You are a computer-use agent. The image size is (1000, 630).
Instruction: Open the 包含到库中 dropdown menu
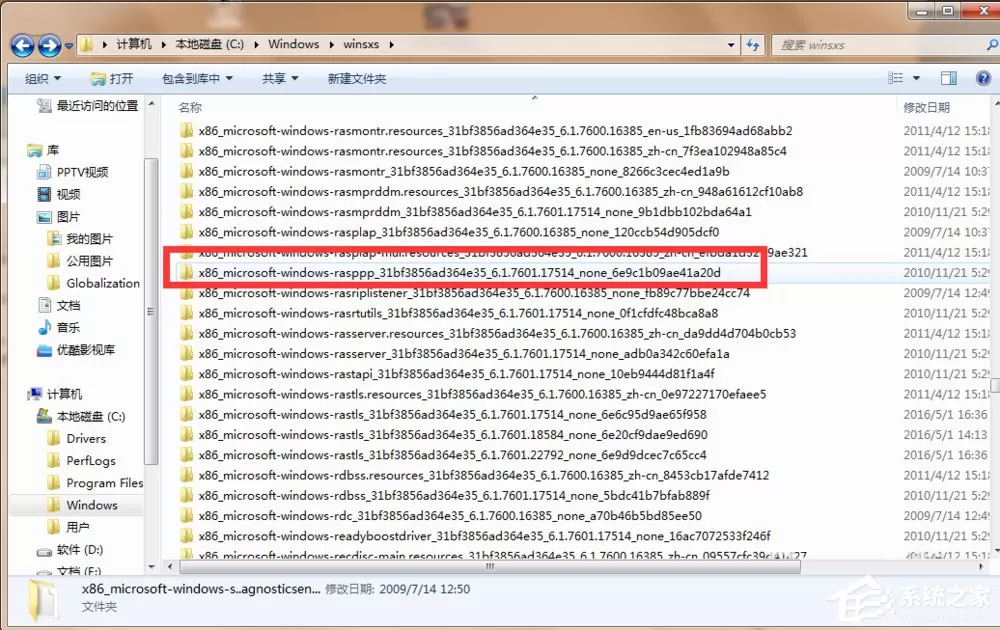coord(197,78)
